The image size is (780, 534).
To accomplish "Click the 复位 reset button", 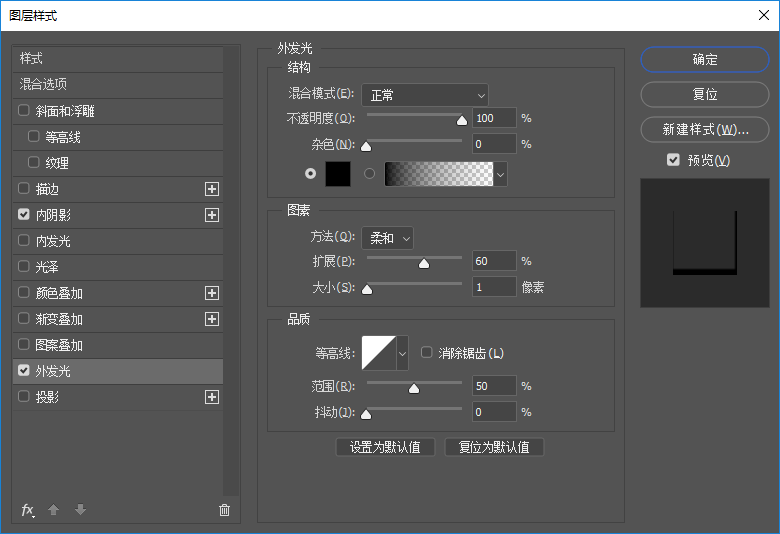I will tap(705, 95).
